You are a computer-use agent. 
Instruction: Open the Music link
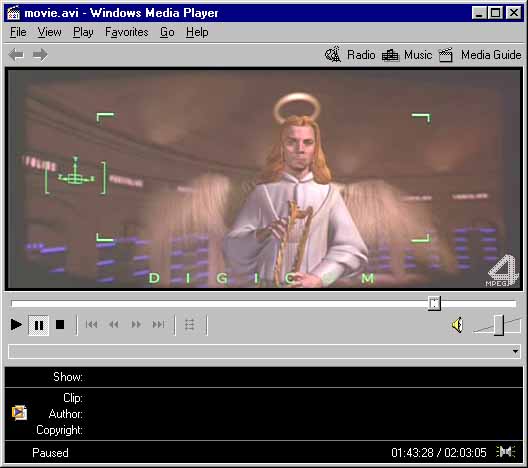tap(418, 55)
